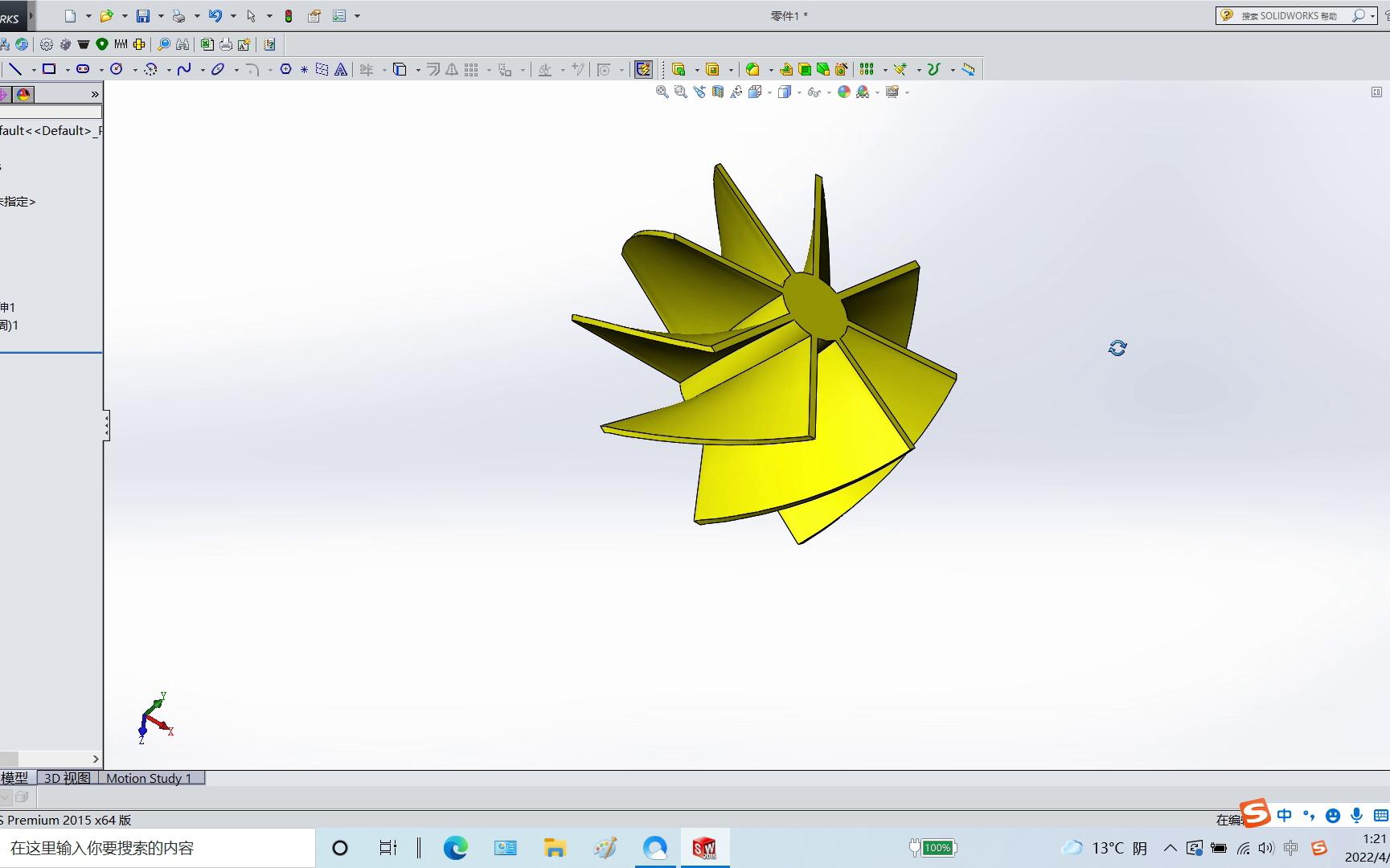Click Edit Appearance color ball icon
Image resolution: width=1390 pixels, height=868 pixels.
point(844,92)
